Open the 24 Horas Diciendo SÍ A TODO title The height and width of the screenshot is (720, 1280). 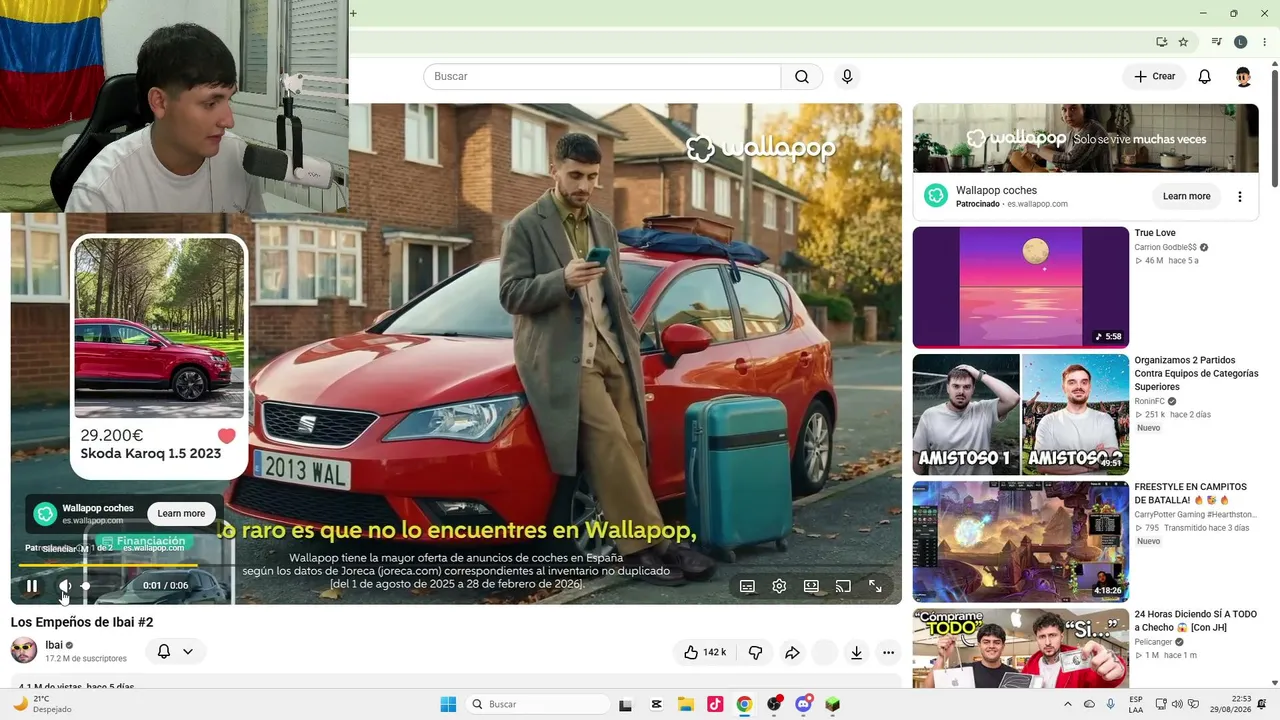(x=1196, y=621)
